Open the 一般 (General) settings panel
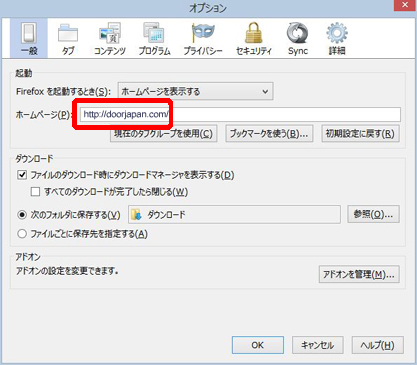 29,38
